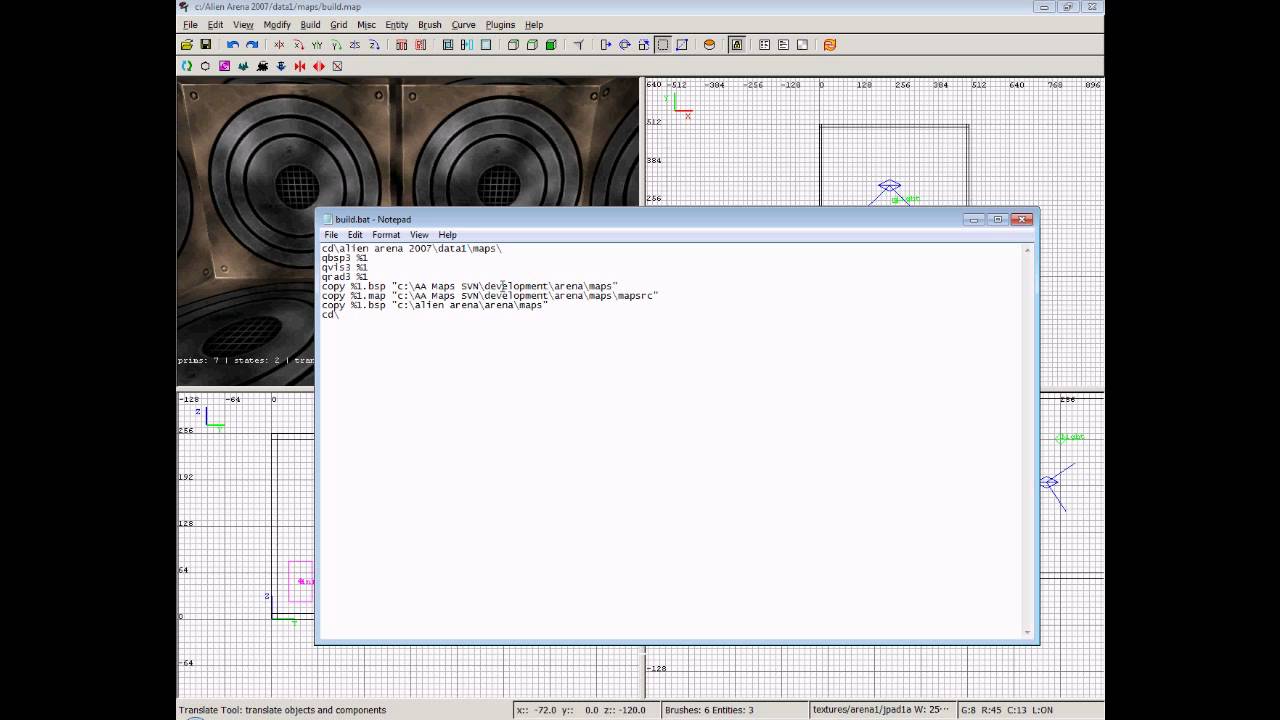Undo the last action with the blue arrow
This screenshot has height=720, width=1280.
[233, 44]
